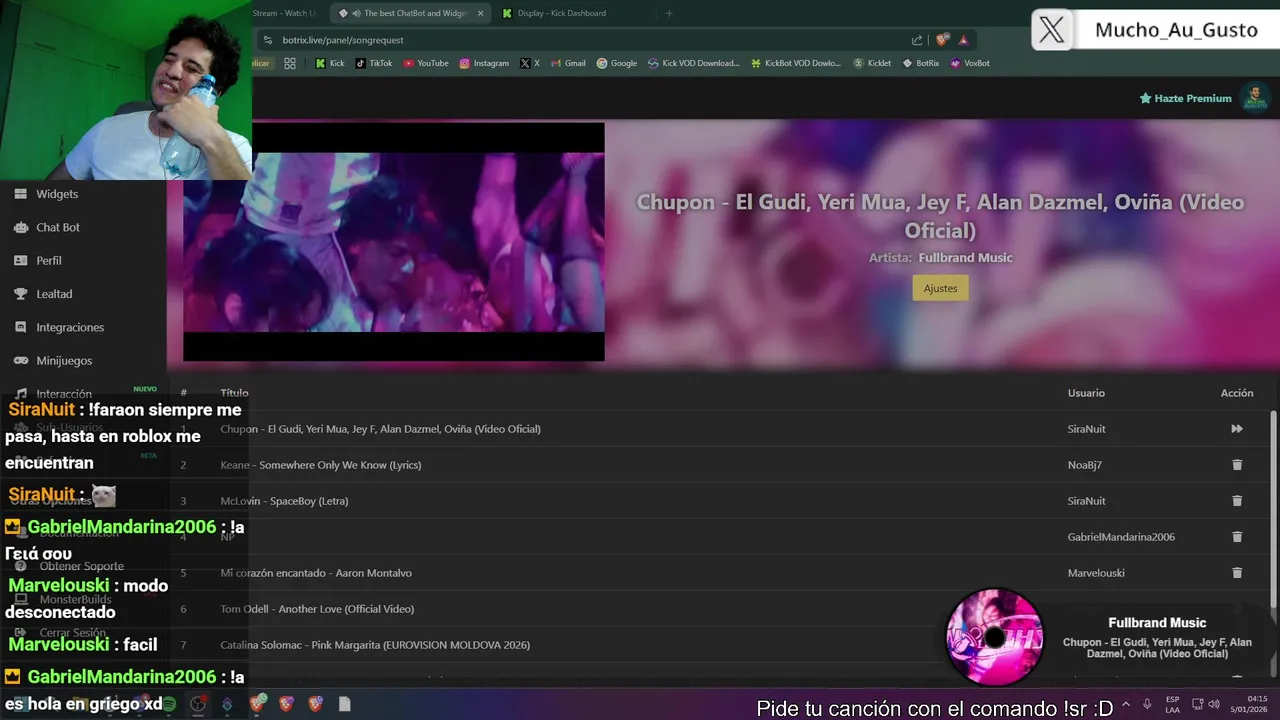The width and height of the screenshot is (1280, 720).
Task: Open the taskbar file document icon
Action: tap(344, 704)
